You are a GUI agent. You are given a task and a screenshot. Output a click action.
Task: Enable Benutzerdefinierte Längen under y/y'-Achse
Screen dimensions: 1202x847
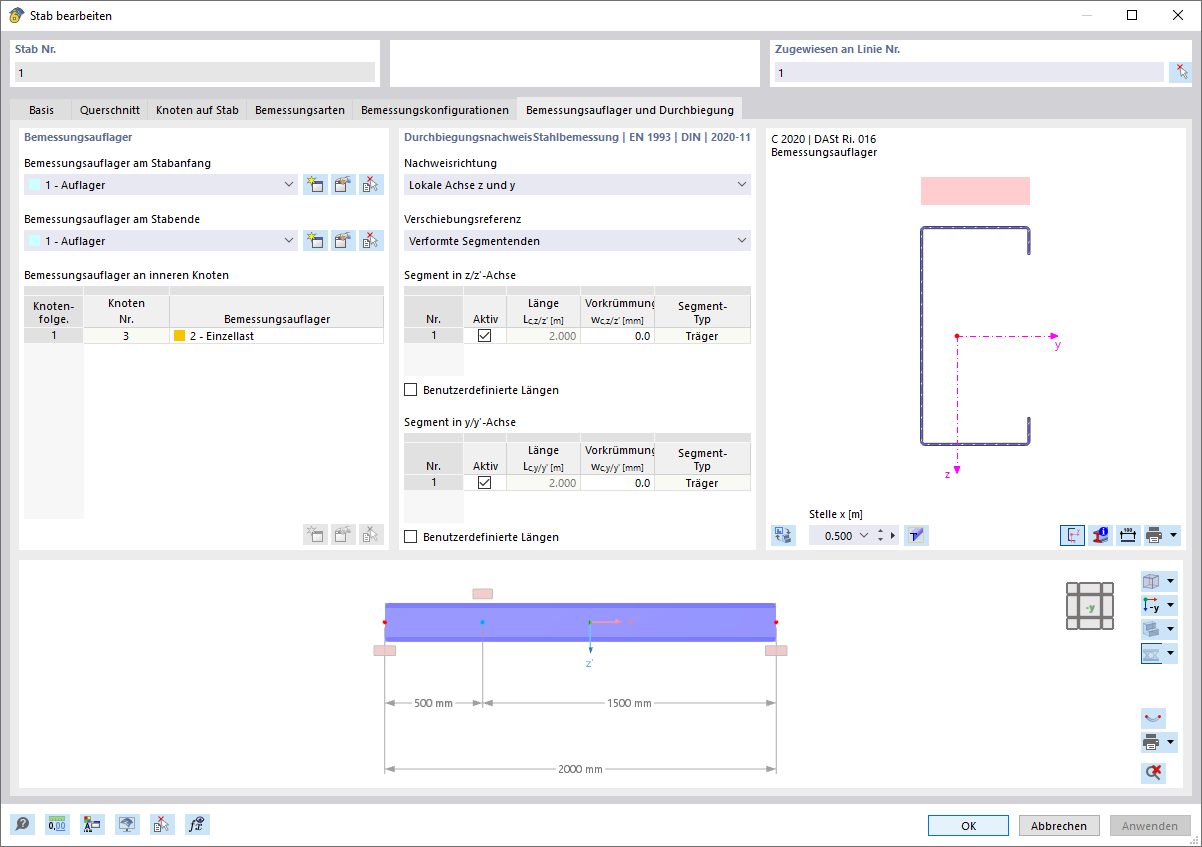click(x=411, y=537)
